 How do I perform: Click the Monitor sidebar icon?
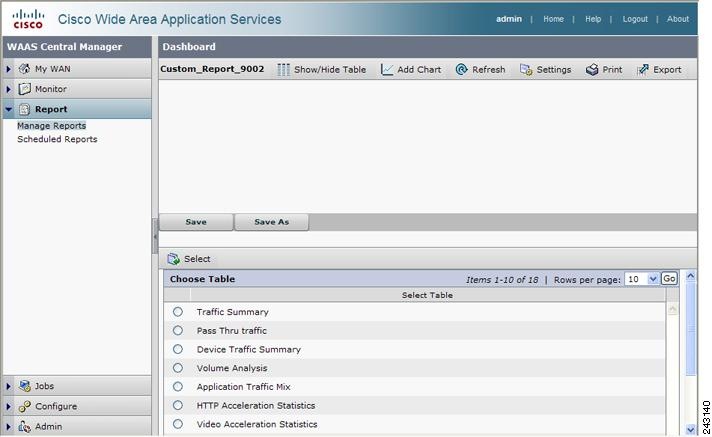(25, 89)
